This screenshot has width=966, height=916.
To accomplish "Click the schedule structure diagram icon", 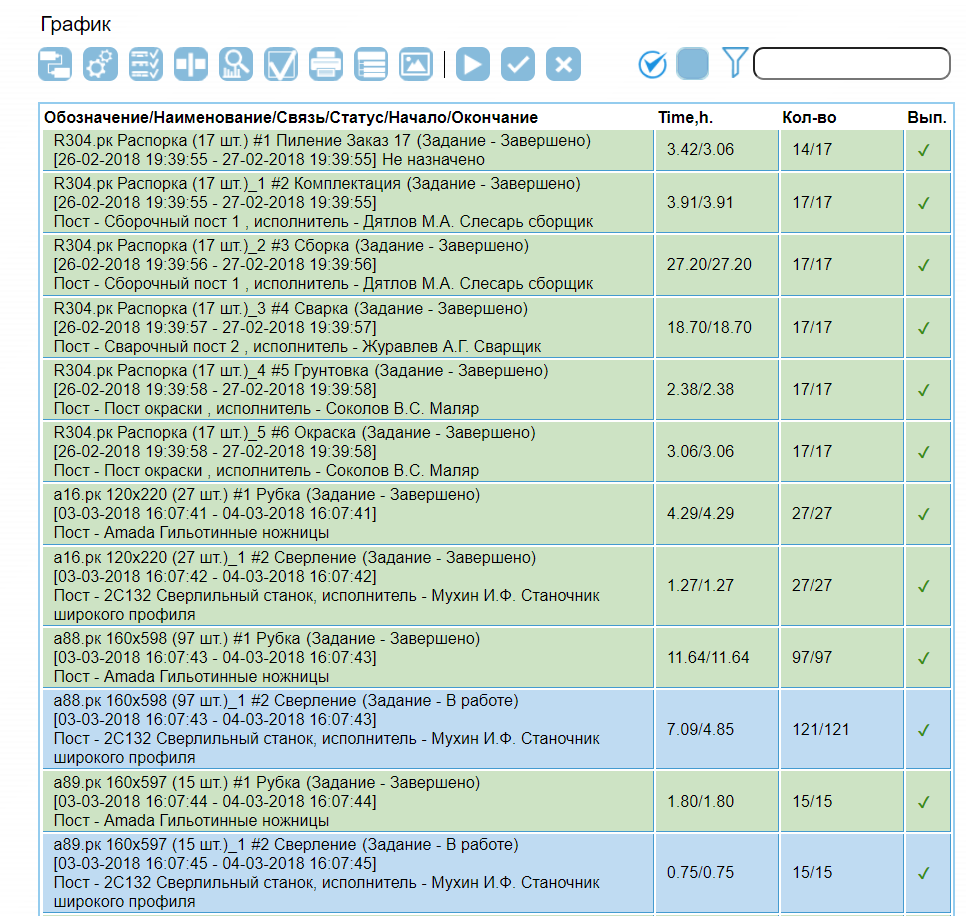I will [x=55, y=64].
